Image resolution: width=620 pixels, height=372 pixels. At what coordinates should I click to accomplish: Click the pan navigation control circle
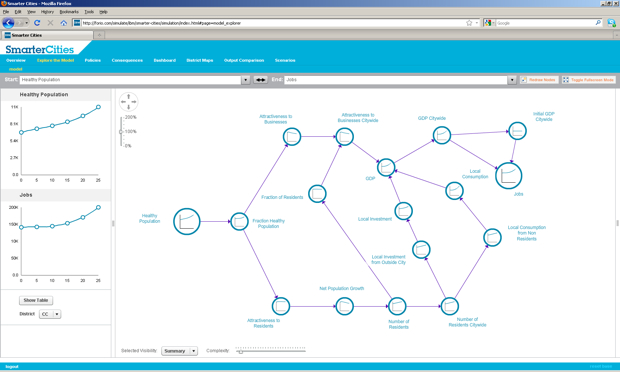pyautogui.click(x=129, y=102)
